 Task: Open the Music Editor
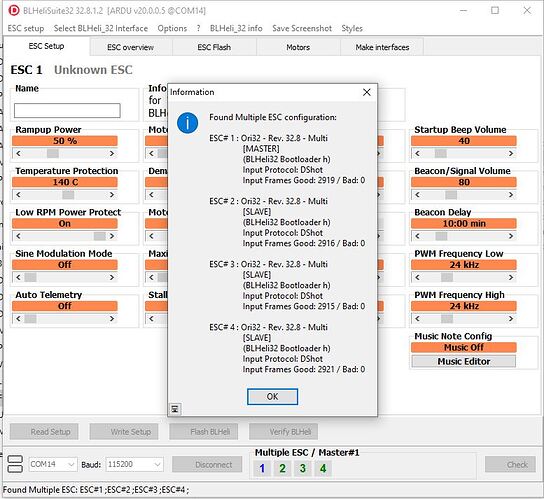[x=464, y=362]
